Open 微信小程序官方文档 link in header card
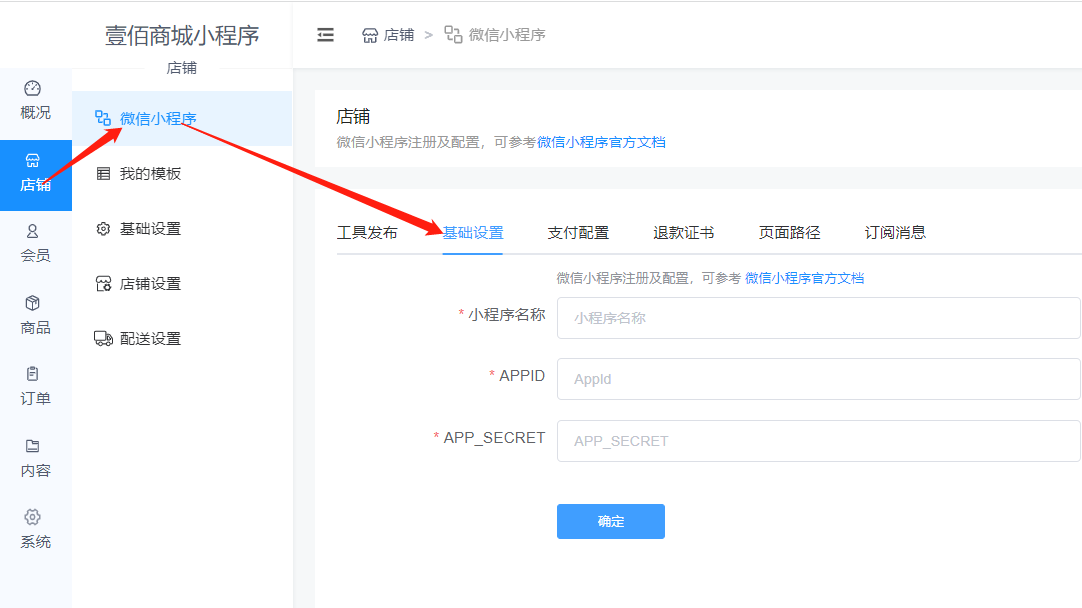Image resolution: width=1082 pixels, height=608 pixels. [601, 142]
